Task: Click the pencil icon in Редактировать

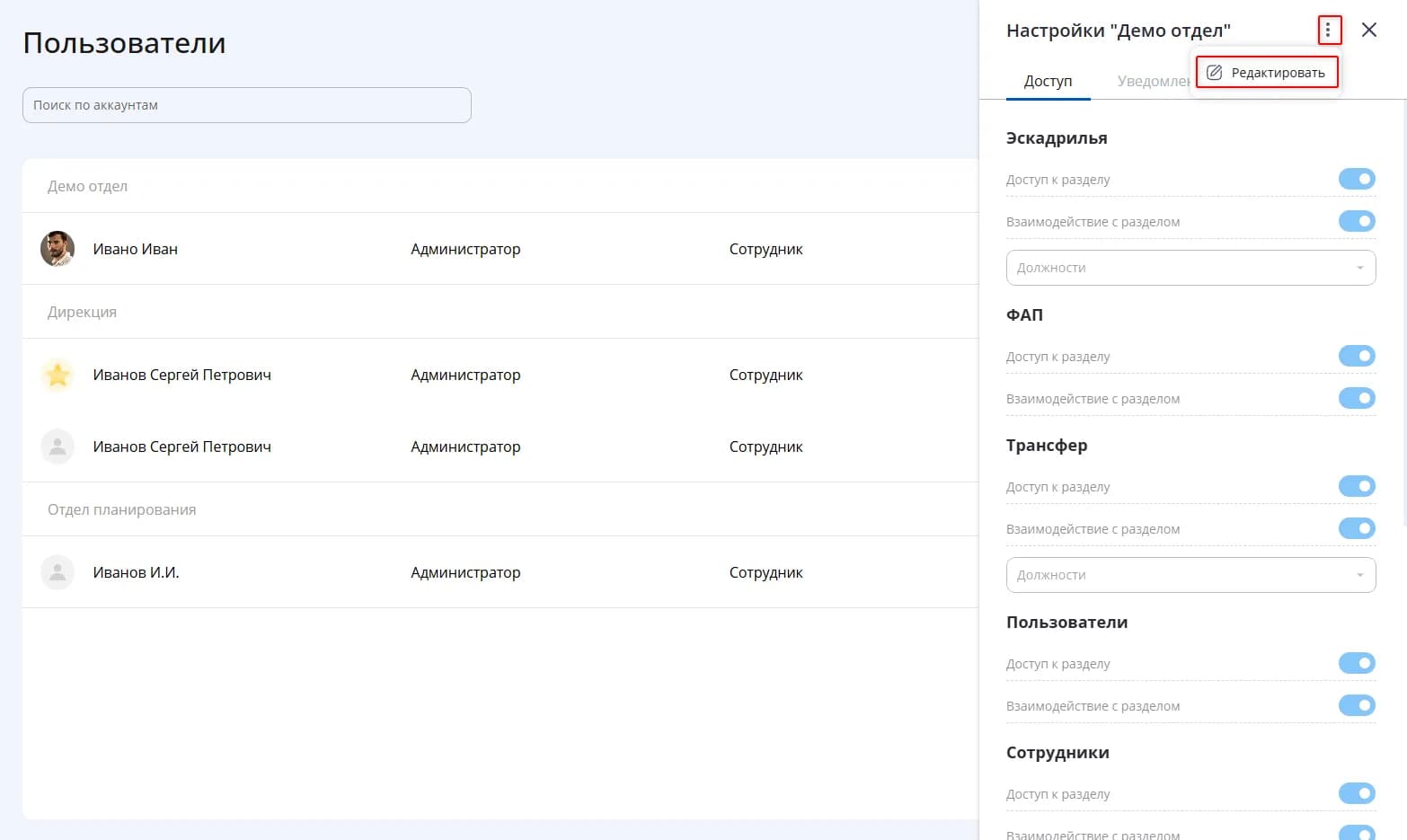Action: coord(1215,73)
